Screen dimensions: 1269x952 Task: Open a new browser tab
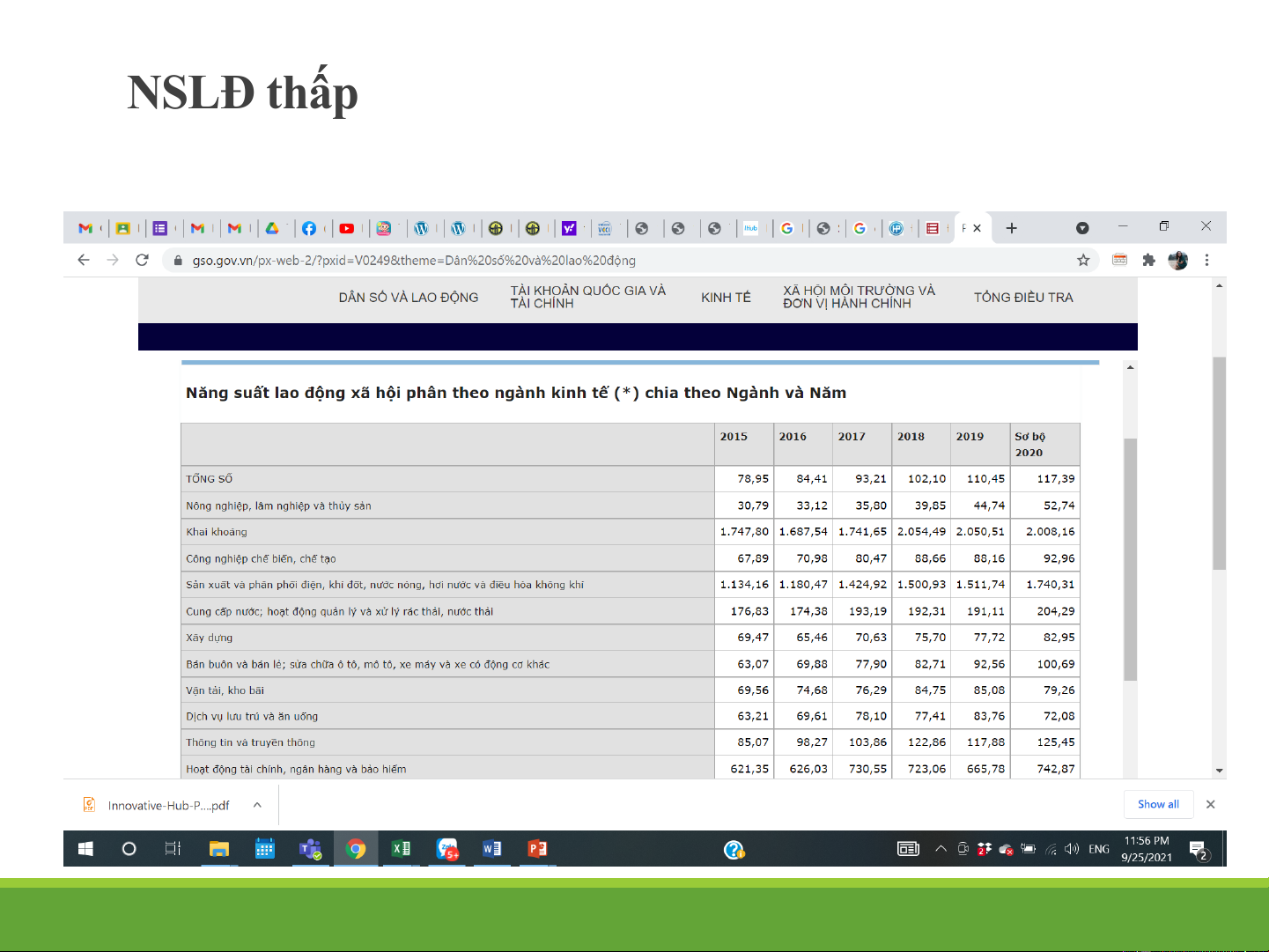1012,228
